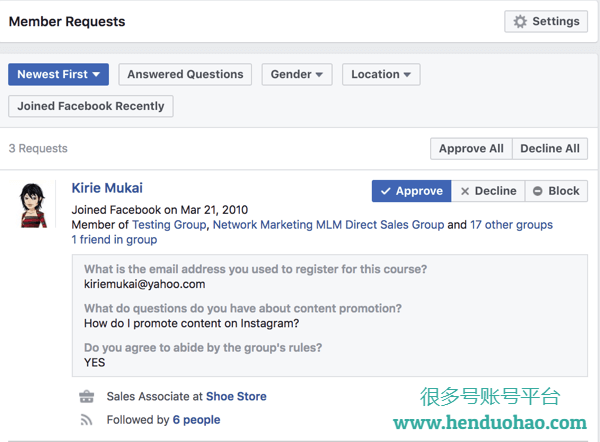This screenshot has width=600, height=442.
Task: Open the Testing Group link
Action: coord(170,225)
